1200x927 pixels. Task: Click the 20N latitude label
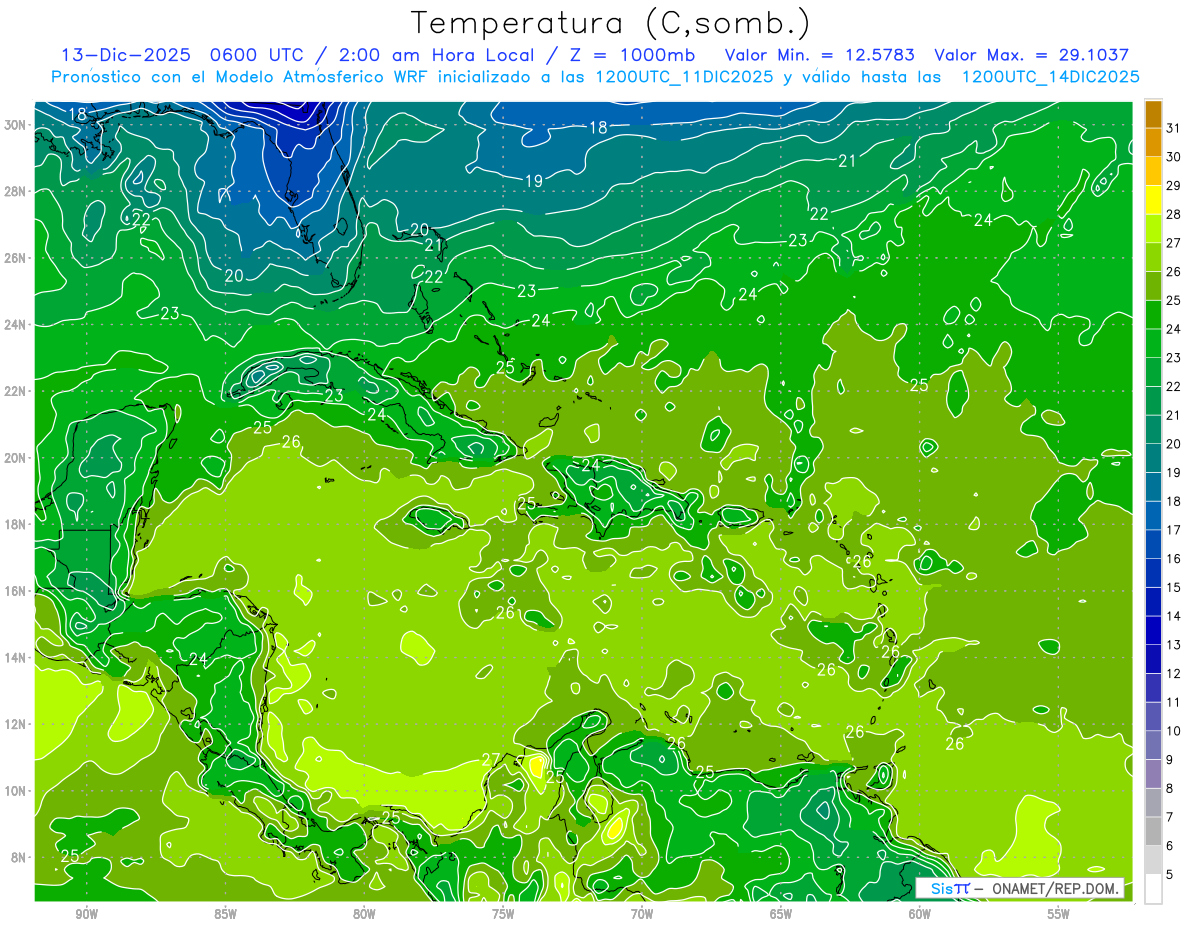click(17, 457)
